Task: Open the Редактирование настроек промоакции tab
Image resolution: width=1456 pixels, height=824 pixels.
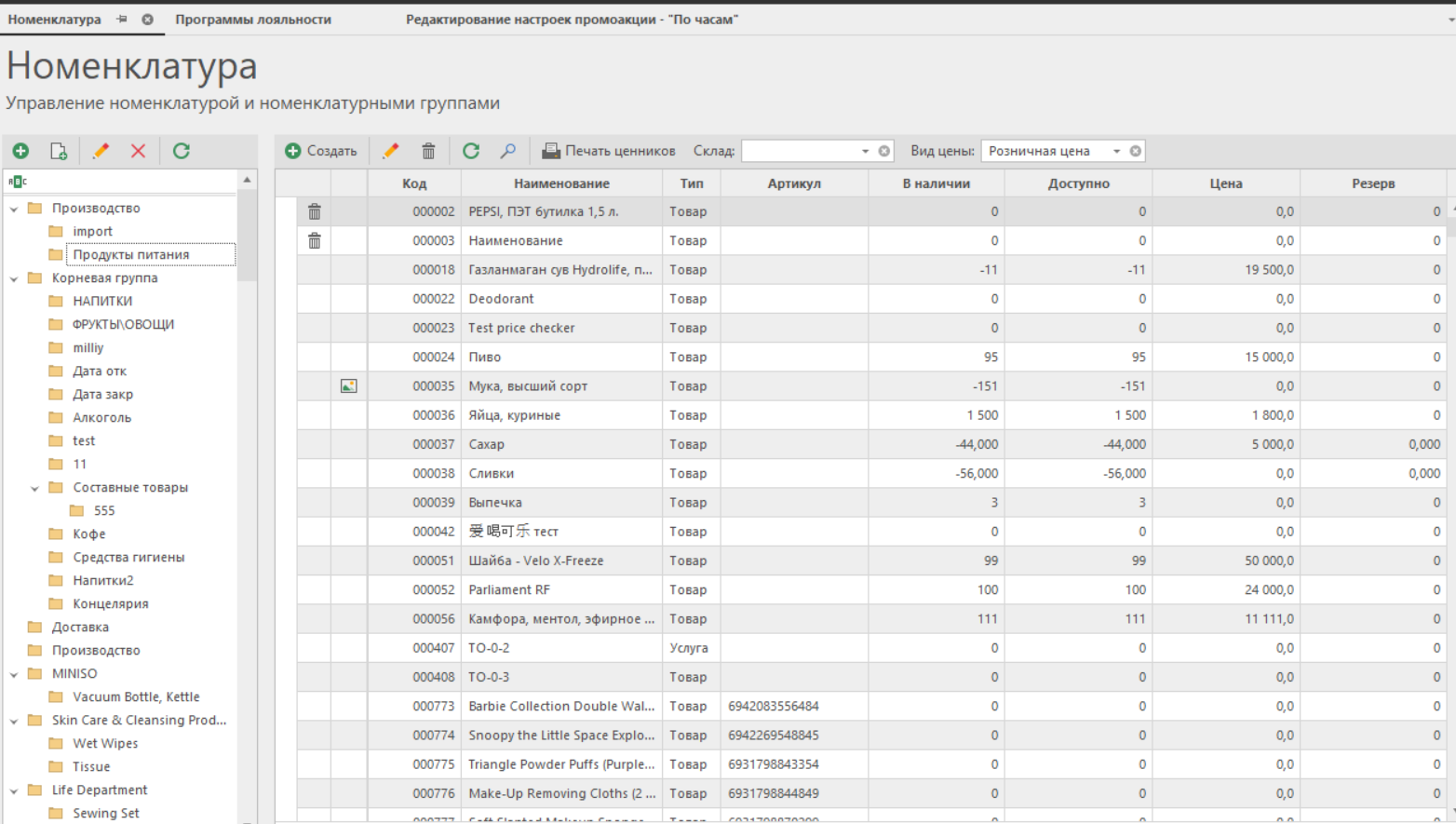Action: click(x=572, y=20)
